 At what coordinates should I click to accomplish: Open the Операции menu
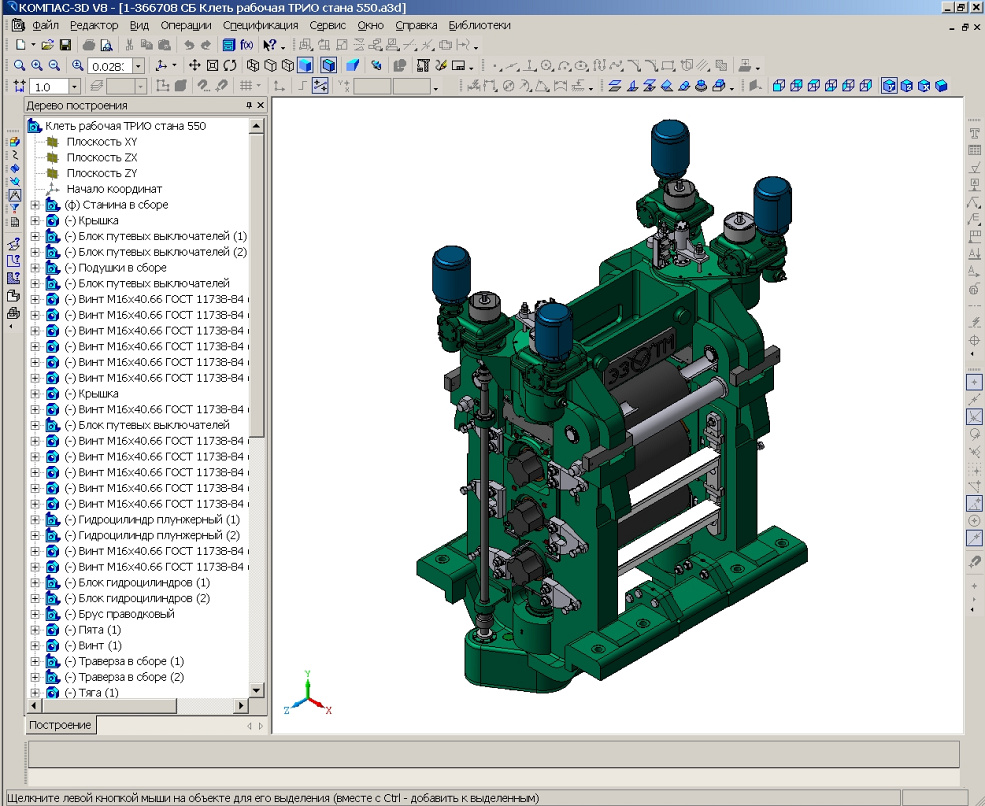click(185, 25)
